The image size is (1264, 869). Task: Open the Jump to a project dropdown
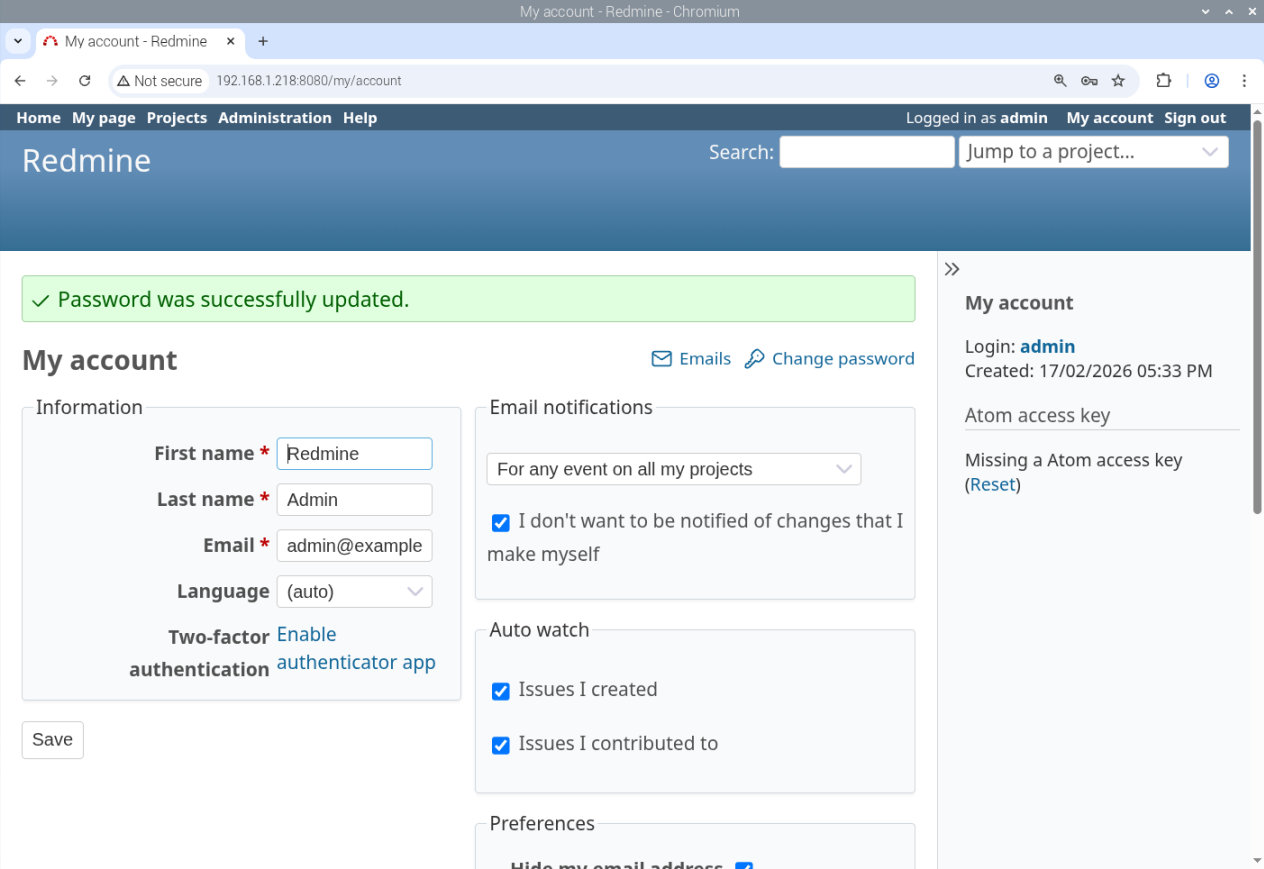(1093, 151)
